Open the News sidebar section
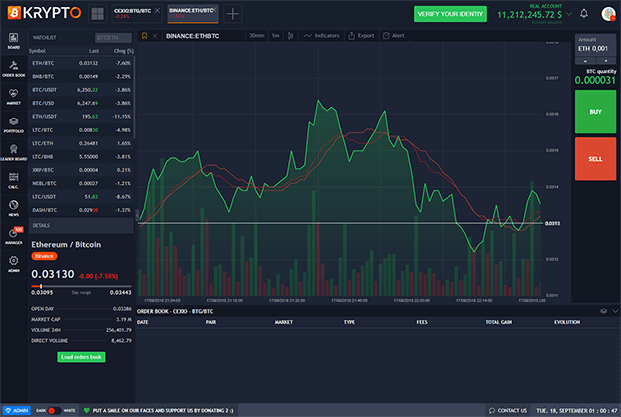Screen dimensions: 621x417 click(13, 208)
